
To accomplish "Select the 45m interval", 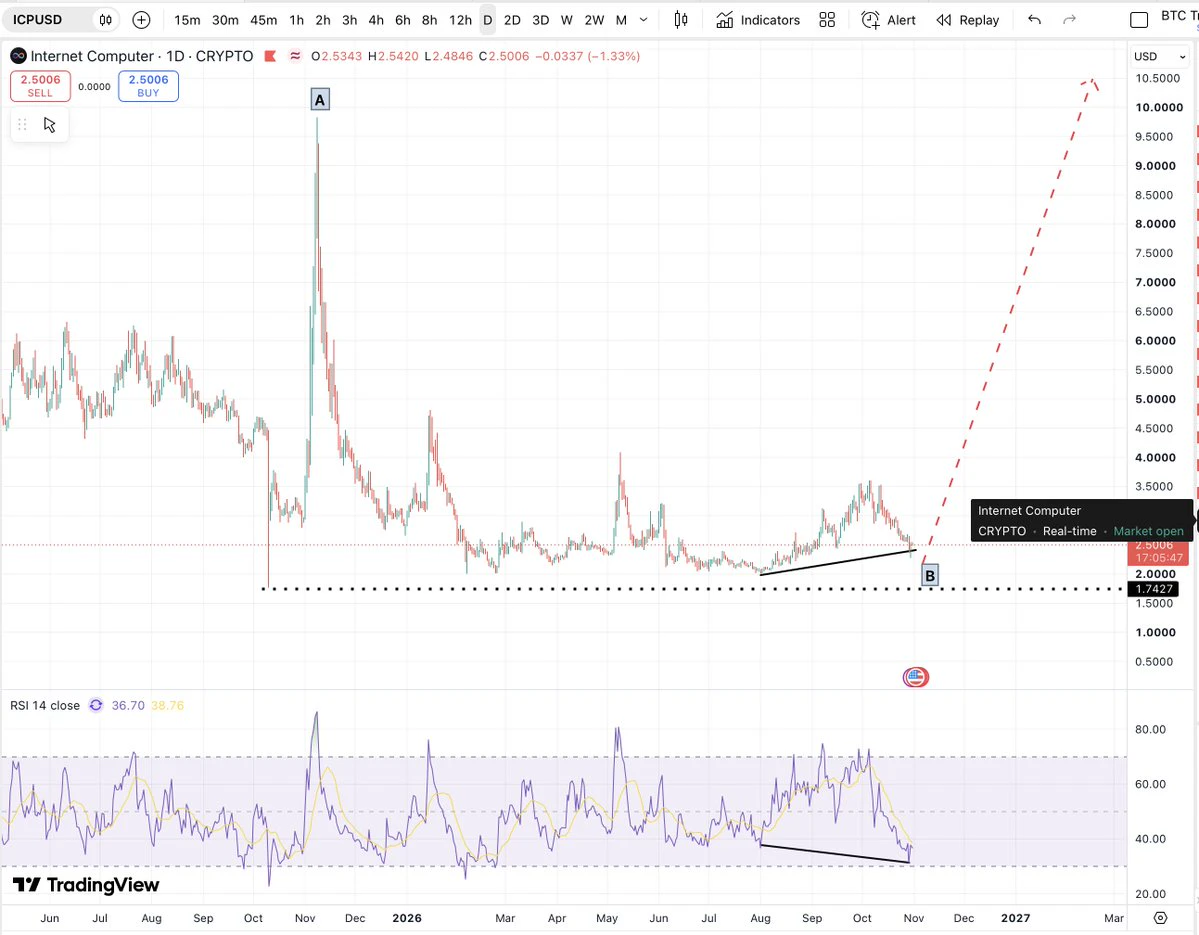I will point(264,20).
